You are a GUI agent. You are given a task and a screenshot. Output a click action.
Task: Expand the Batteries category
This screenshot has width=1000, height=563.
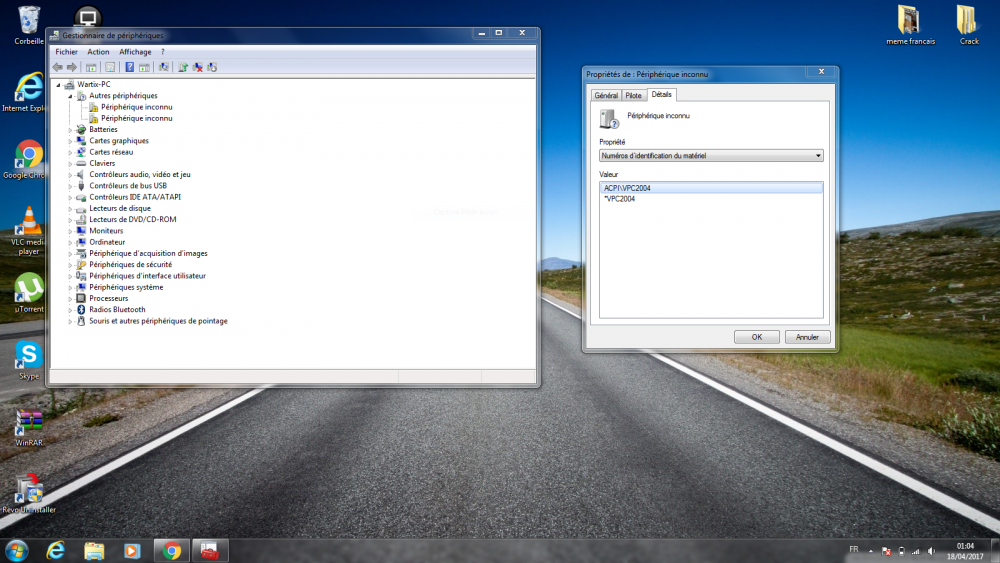click(x=70, y=129)
